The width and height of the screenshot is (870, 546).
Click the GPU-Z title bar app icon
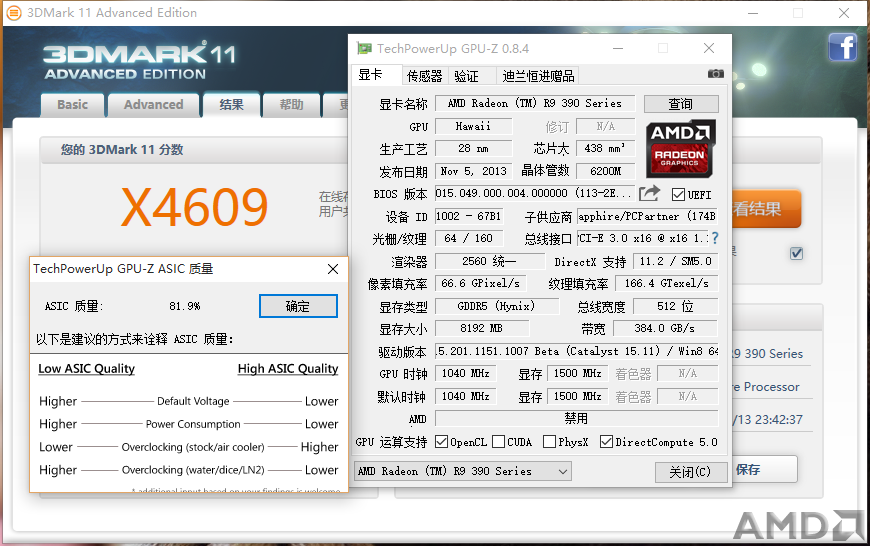coord(364,48)
